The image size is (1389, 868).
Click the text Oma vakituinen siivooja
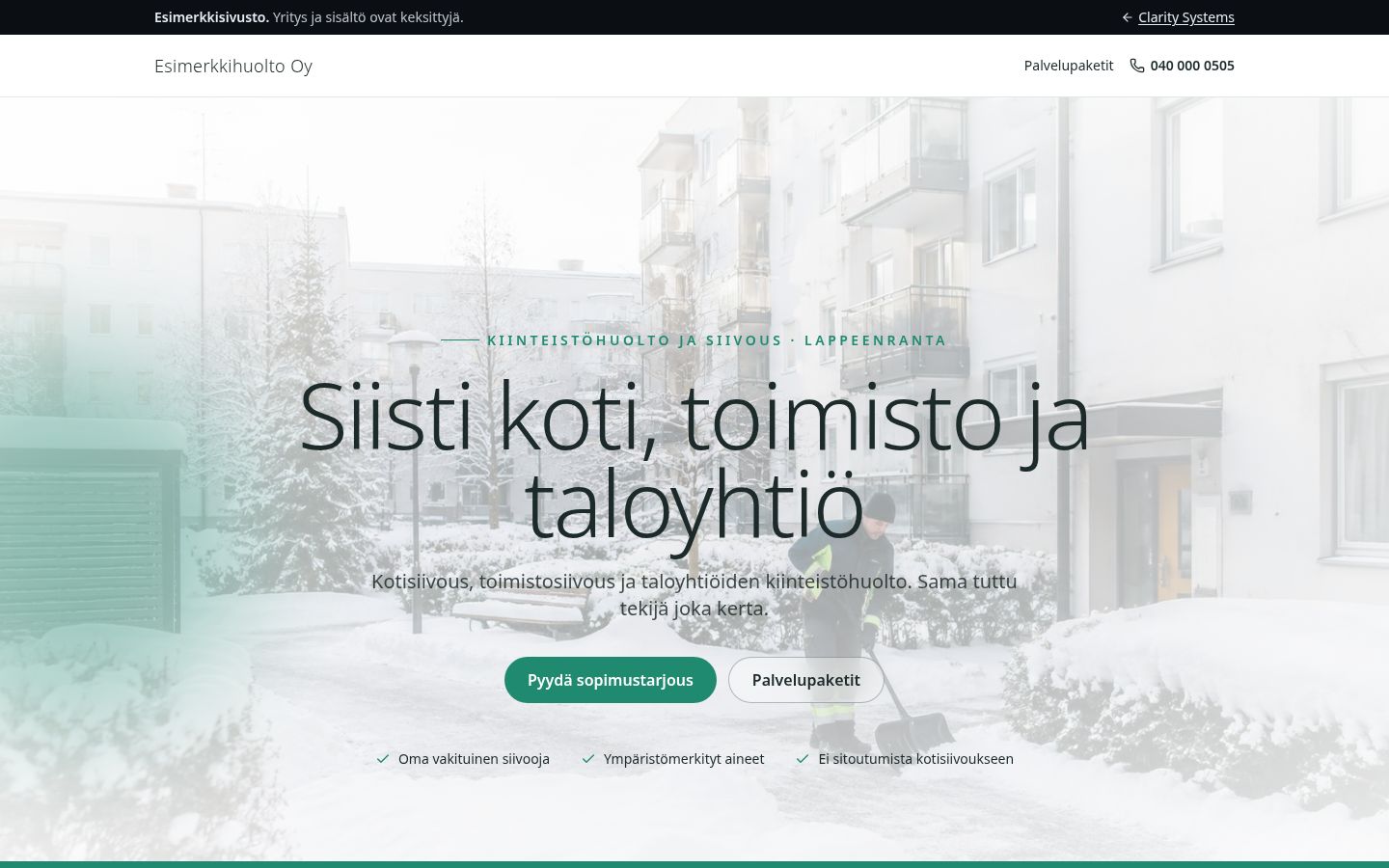[x=474, y=759]
